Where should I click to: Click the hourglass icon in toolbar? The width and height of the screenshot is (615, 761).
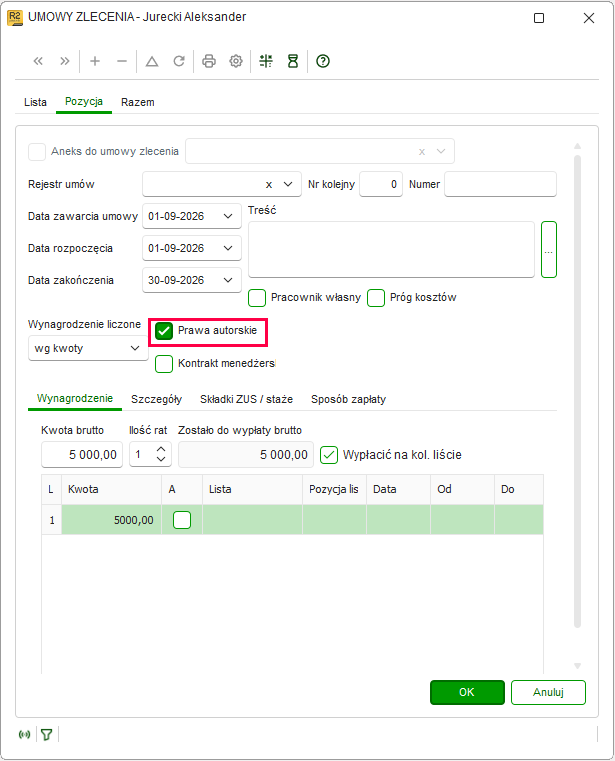pos(293,61)
